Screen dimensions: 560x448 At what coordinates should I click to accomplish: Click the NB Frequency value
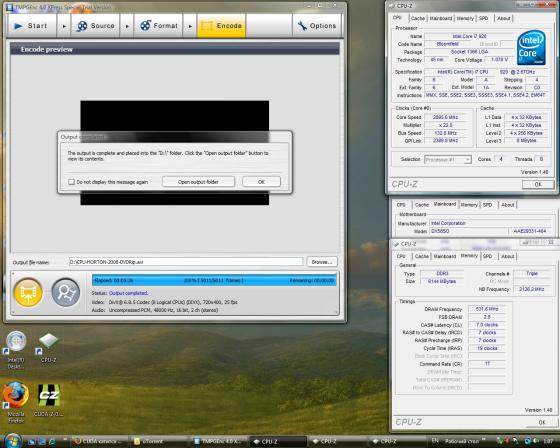532,289
